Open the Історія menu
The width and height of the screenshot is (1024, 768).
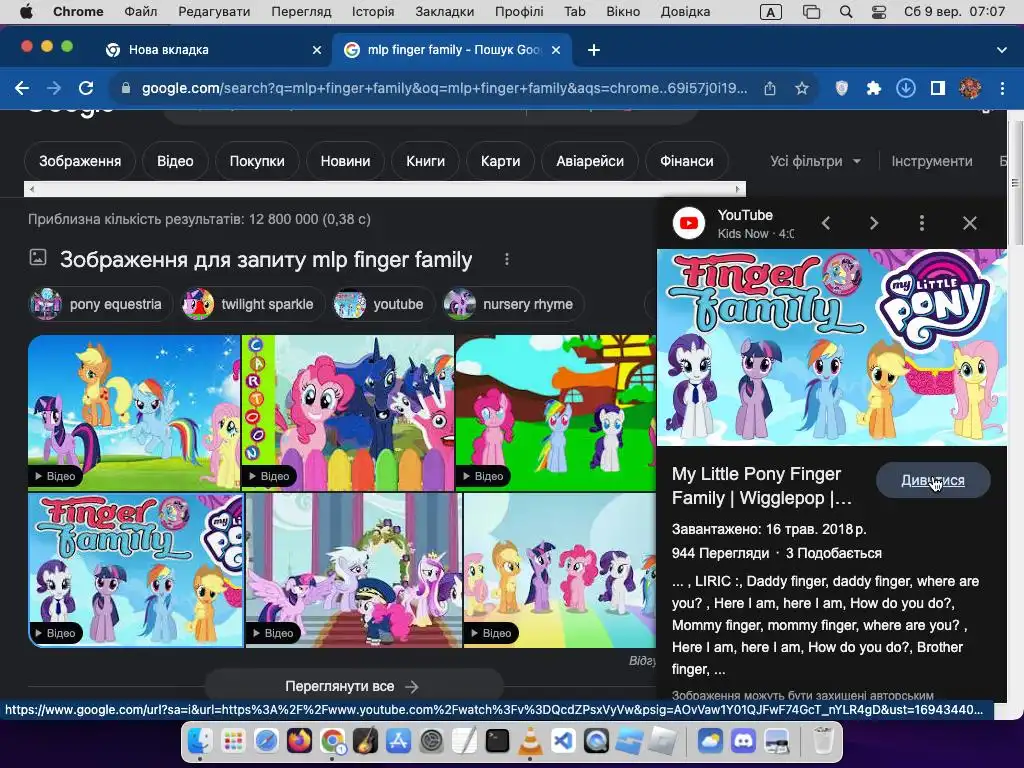(373, 12)
